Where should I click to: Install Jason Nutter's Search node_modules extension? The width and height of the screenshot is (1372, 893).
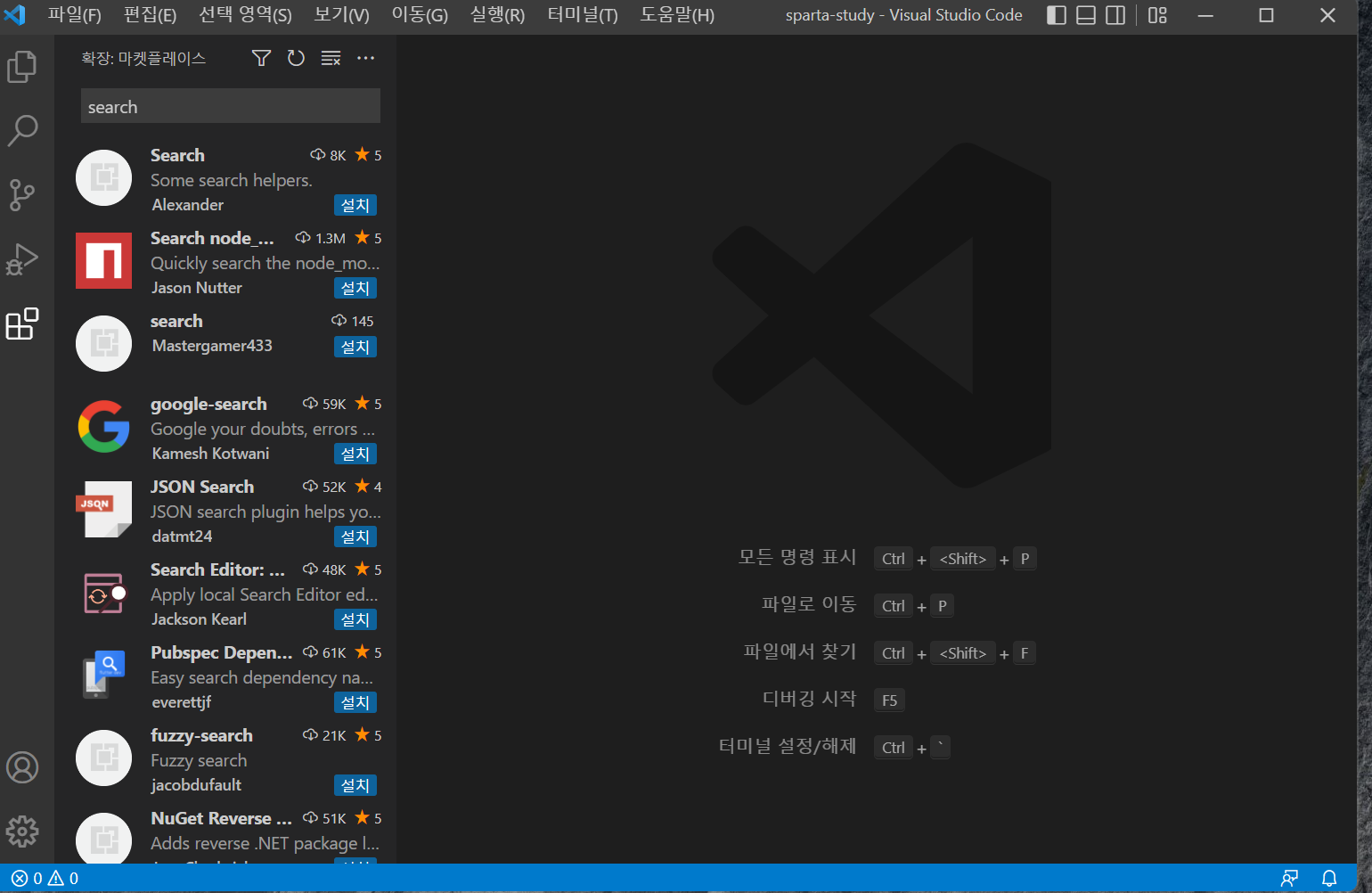pyautogui.click(x=355, y=288)
